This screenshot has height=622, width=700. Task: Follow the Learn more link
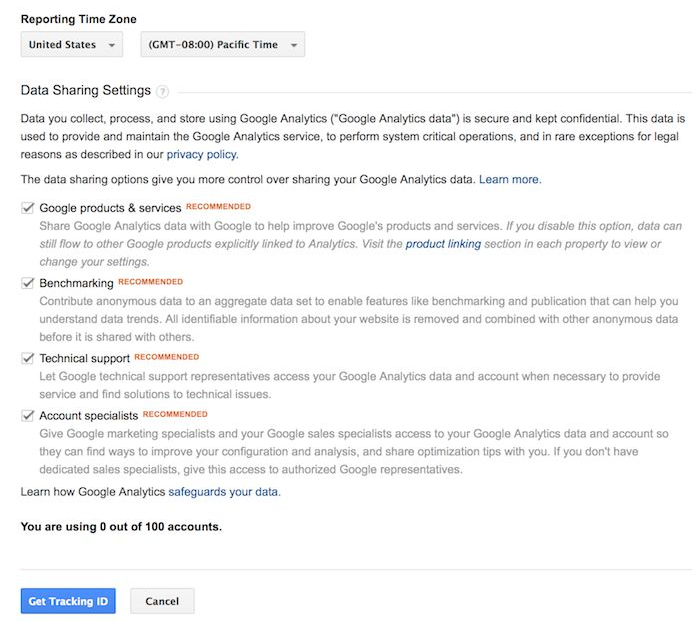[509, 180]
